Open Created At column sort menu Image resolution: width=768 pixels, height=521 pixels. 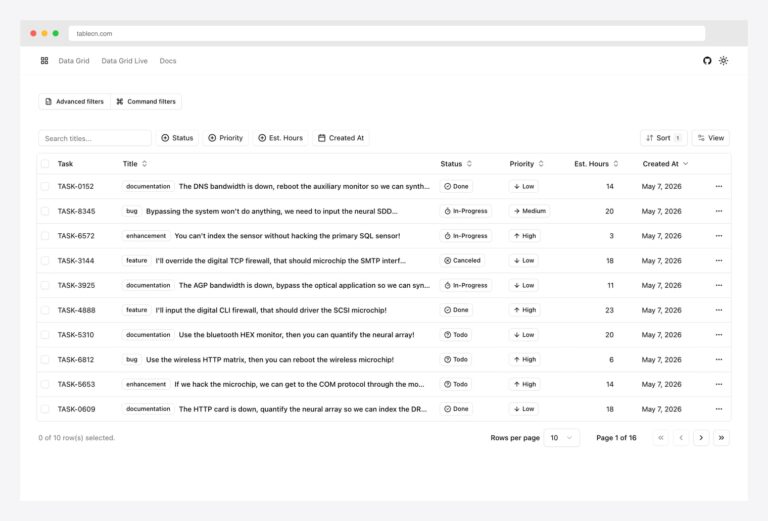pos(665,164)
